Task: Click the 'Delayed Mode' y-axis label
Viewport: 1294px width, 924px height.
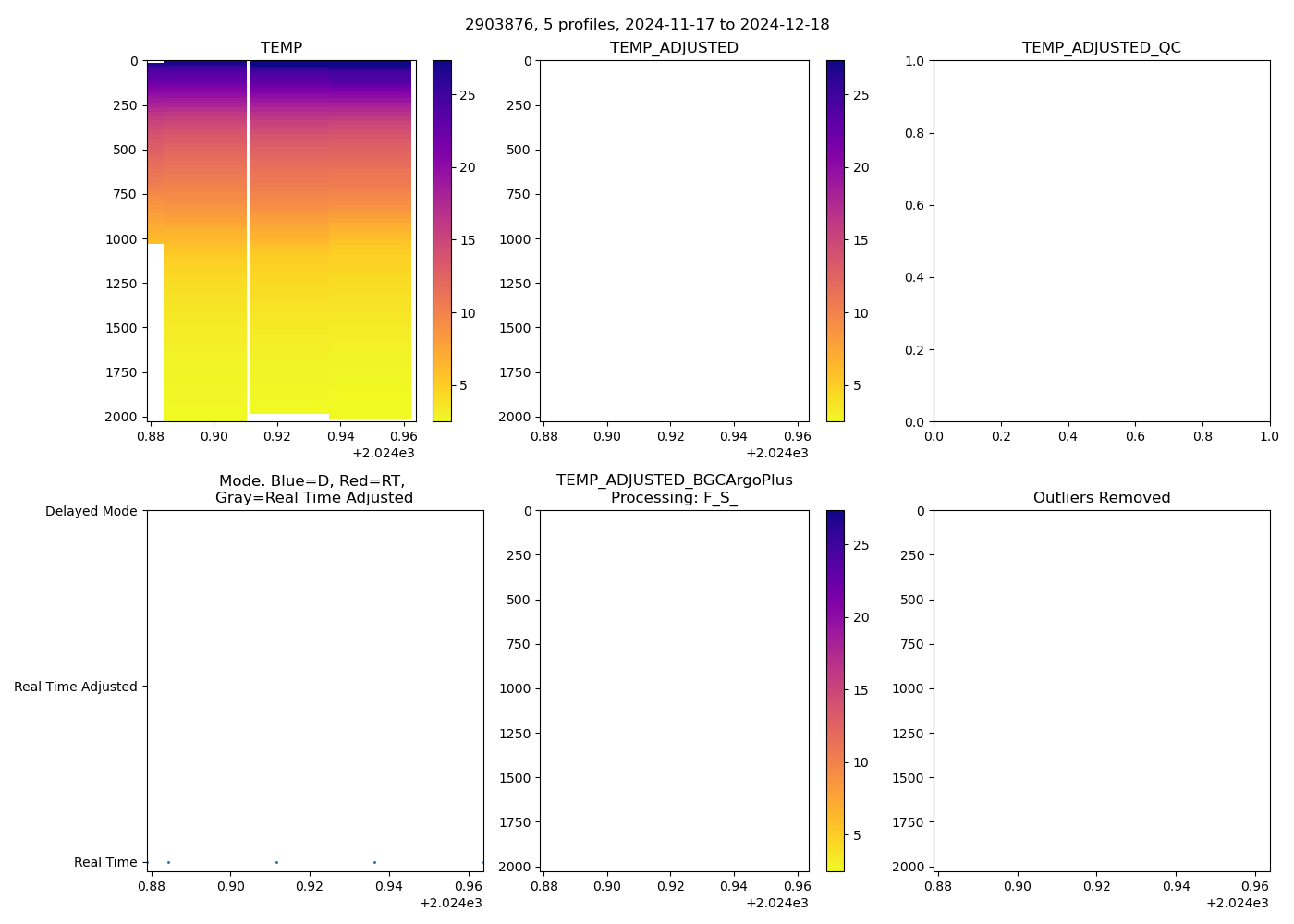Action: click(x=91, y=512)
